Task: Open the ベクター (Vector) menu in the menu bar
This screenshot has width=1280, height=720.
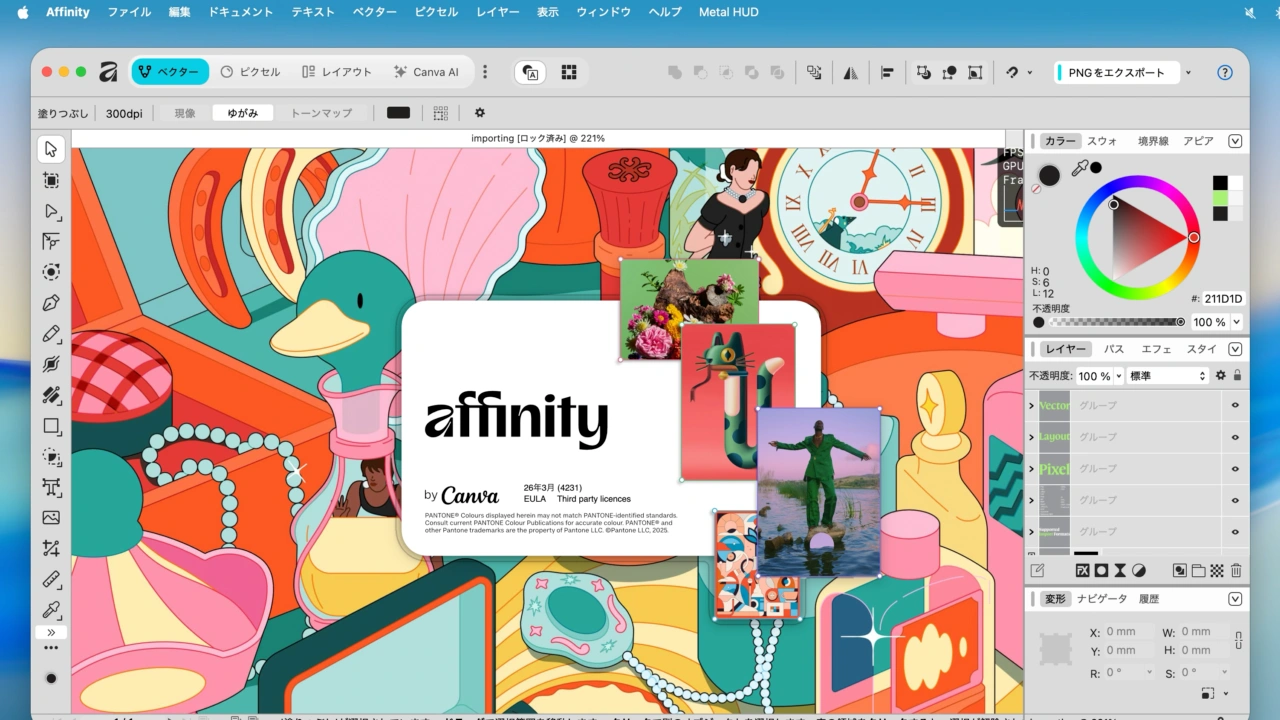Action: [x=374, y=11]
